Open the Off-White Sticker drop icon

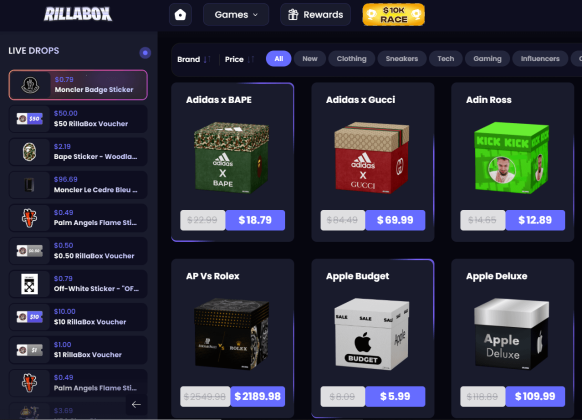[x=30, y=284]
